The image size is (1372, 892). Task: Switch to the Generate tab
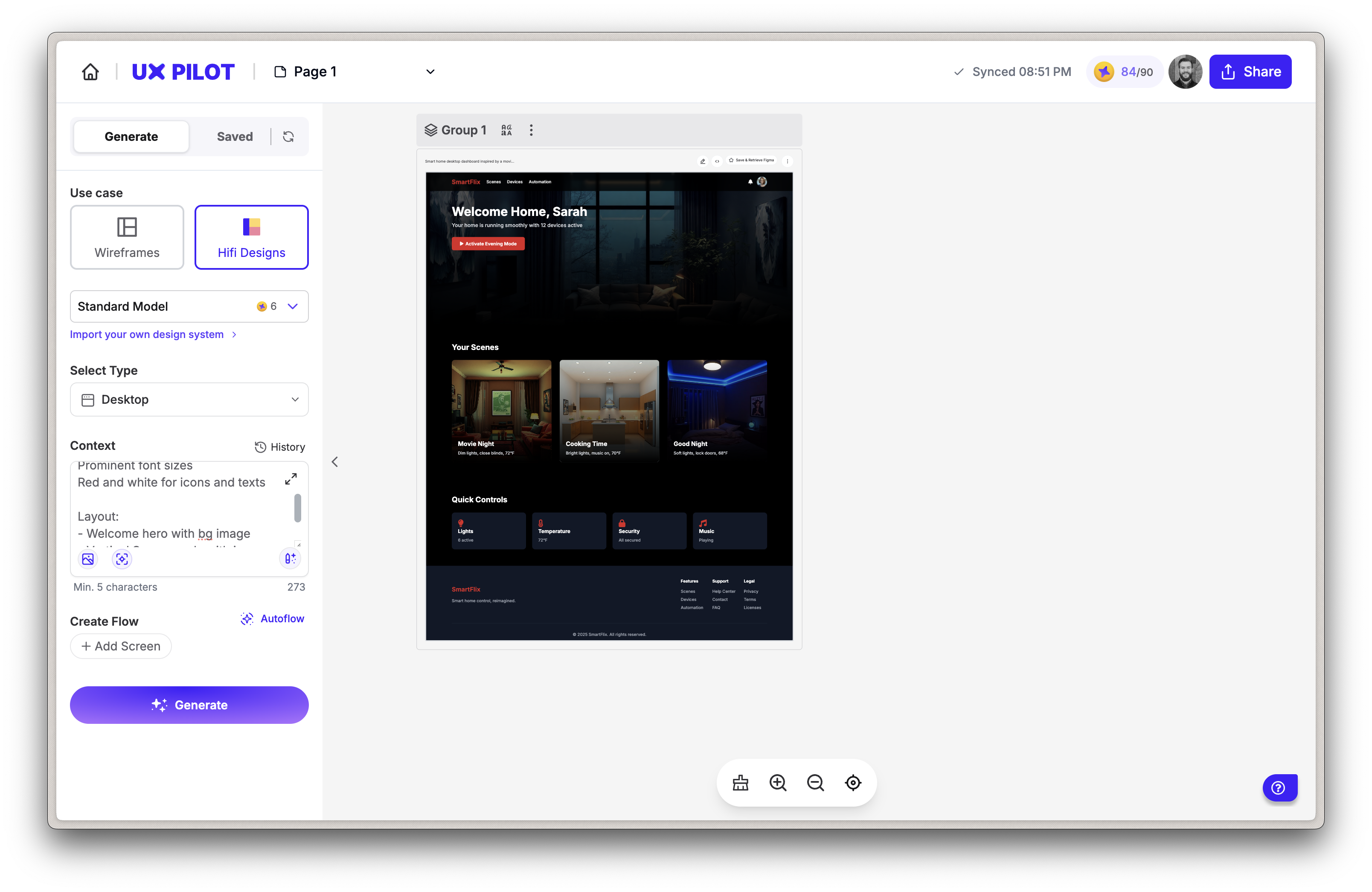point(131,137)
